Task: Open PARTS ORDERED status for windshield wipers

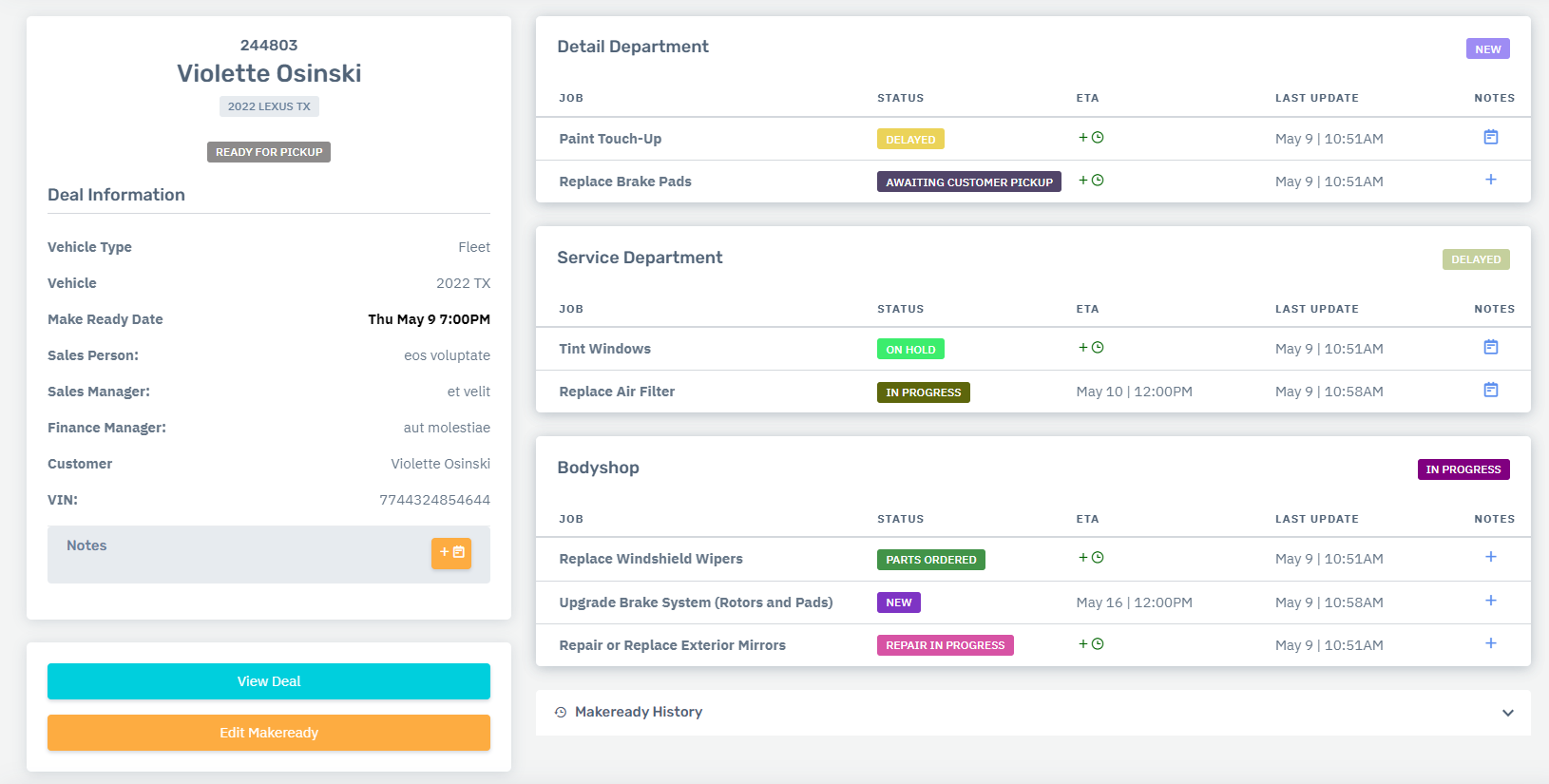Action: pyautogui.click(x=930, y=560)
